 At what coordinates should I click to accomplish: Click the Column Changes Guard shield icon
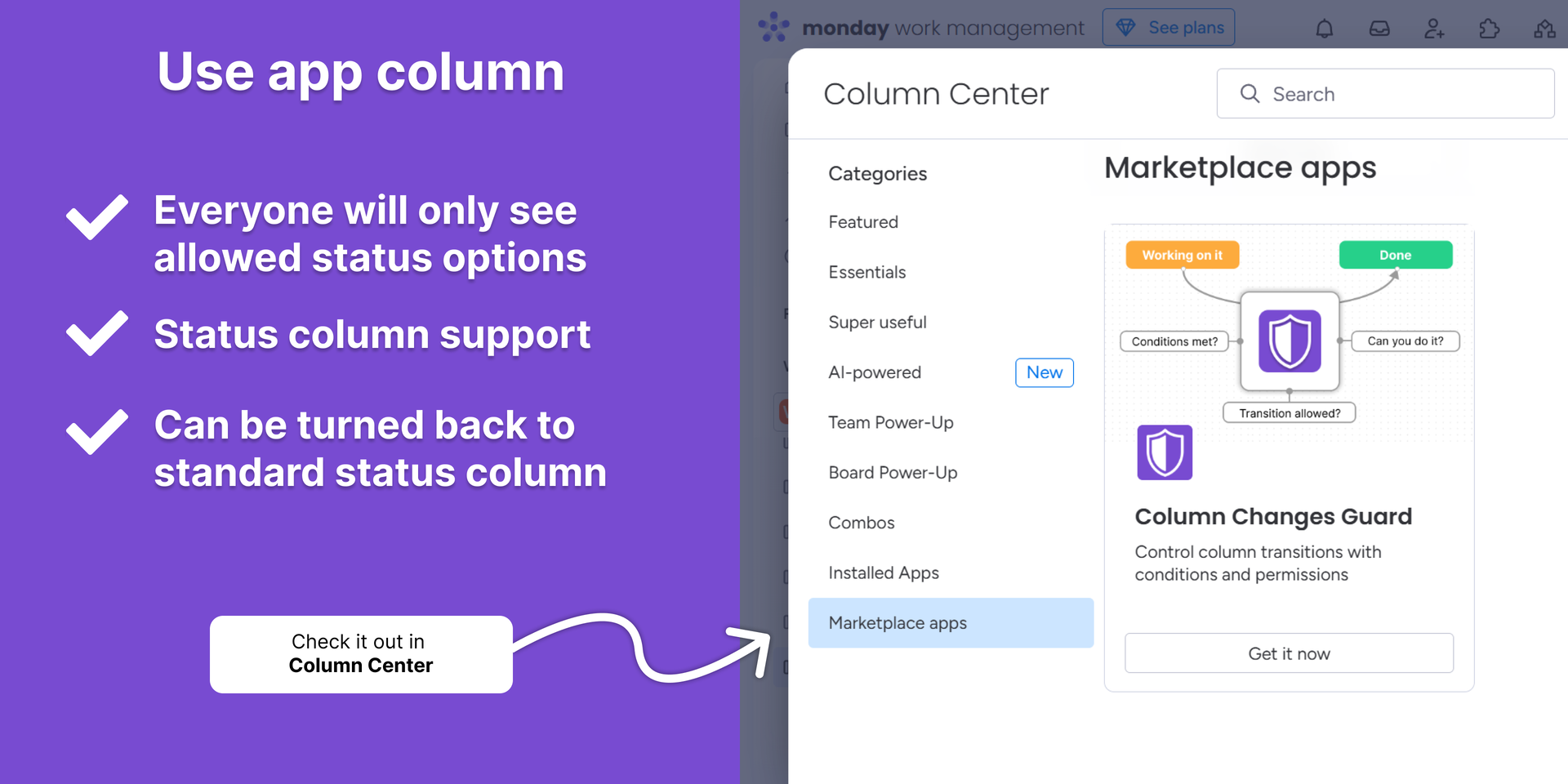click(x=1165, y=452)
